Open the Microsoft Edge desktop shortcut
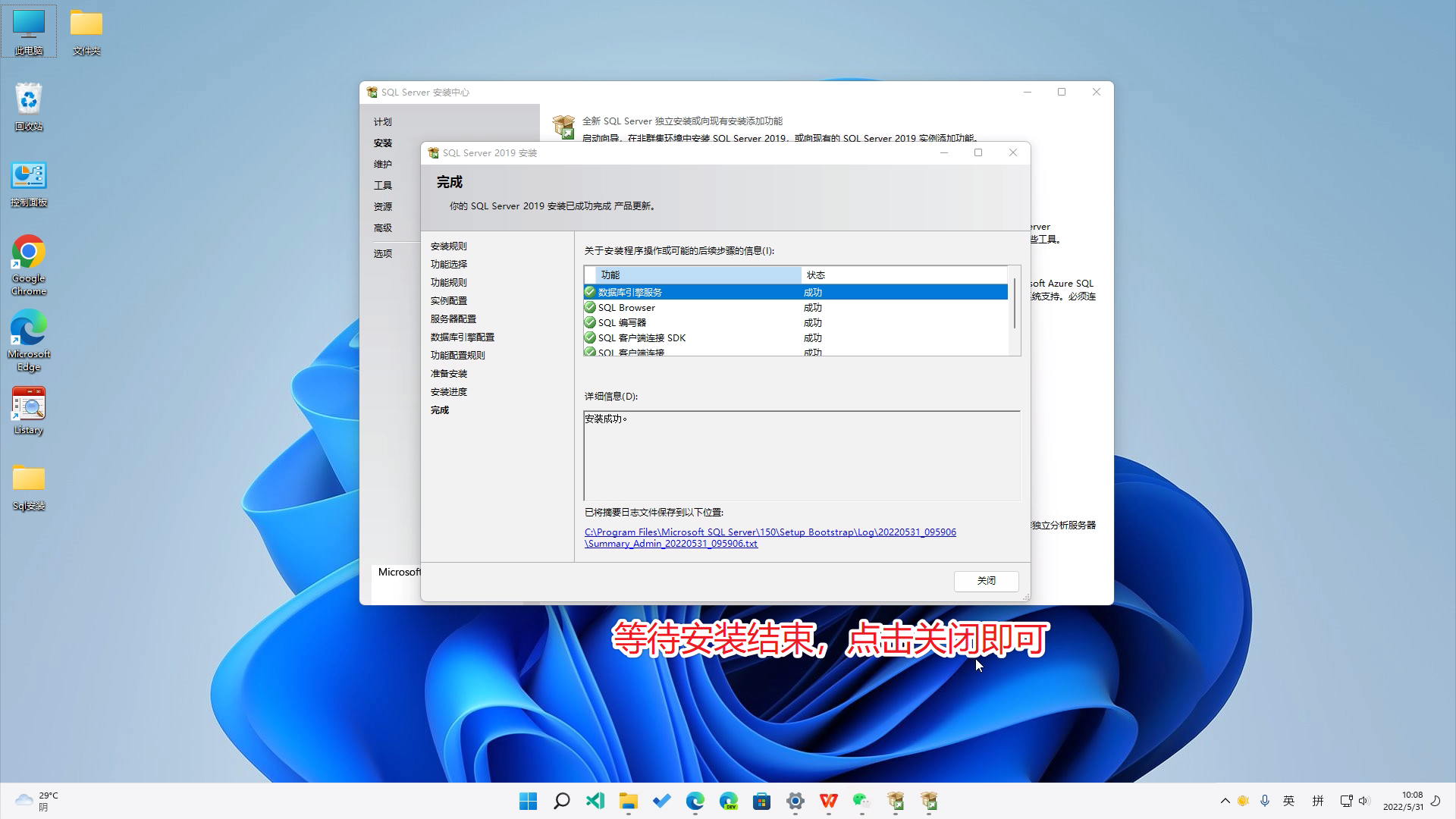The height and width of the screenshot is (819, 1456). pyautogui.click(x=29, y=340)
